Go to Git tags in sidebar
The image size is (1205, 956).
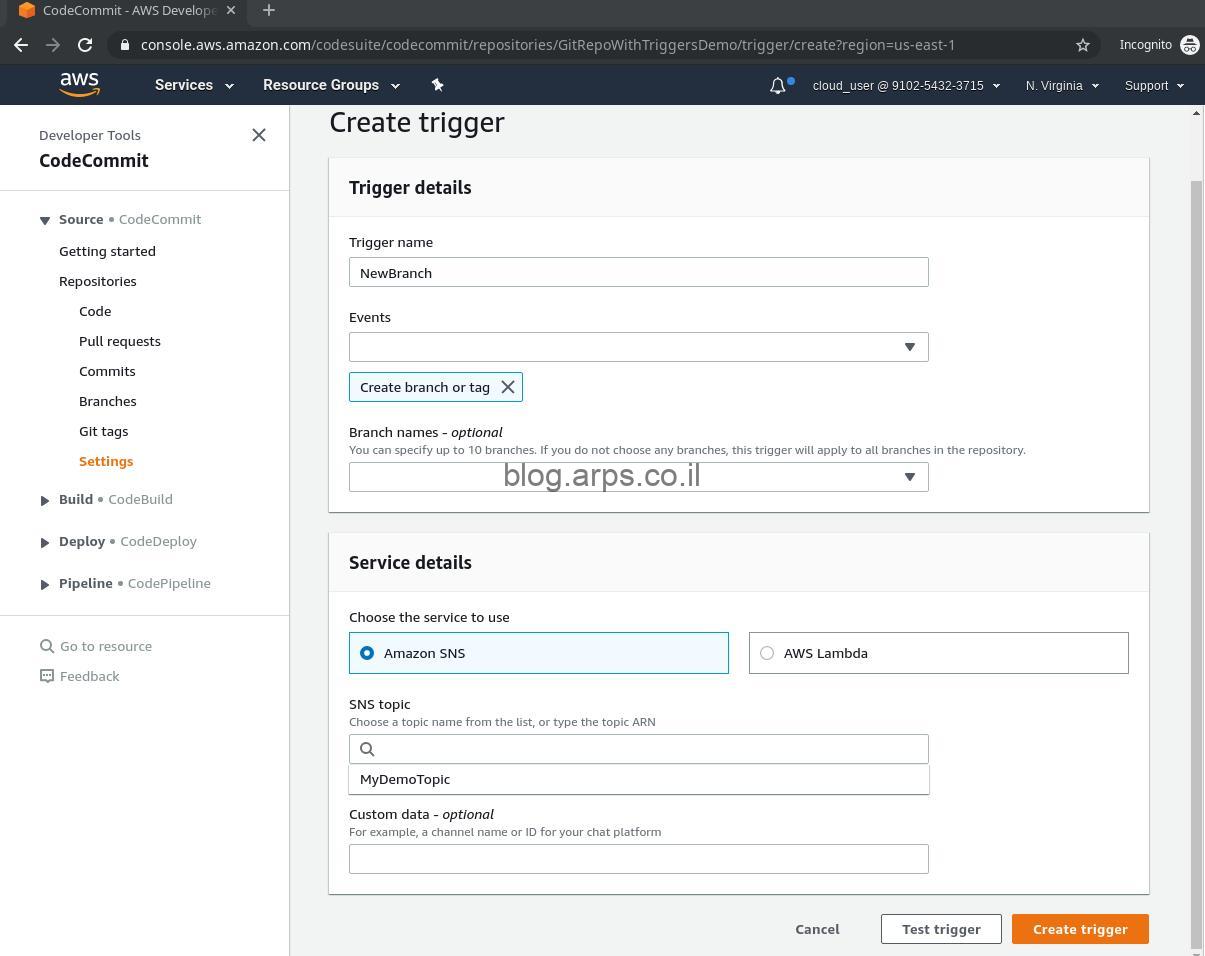click(x=104, y=431)
